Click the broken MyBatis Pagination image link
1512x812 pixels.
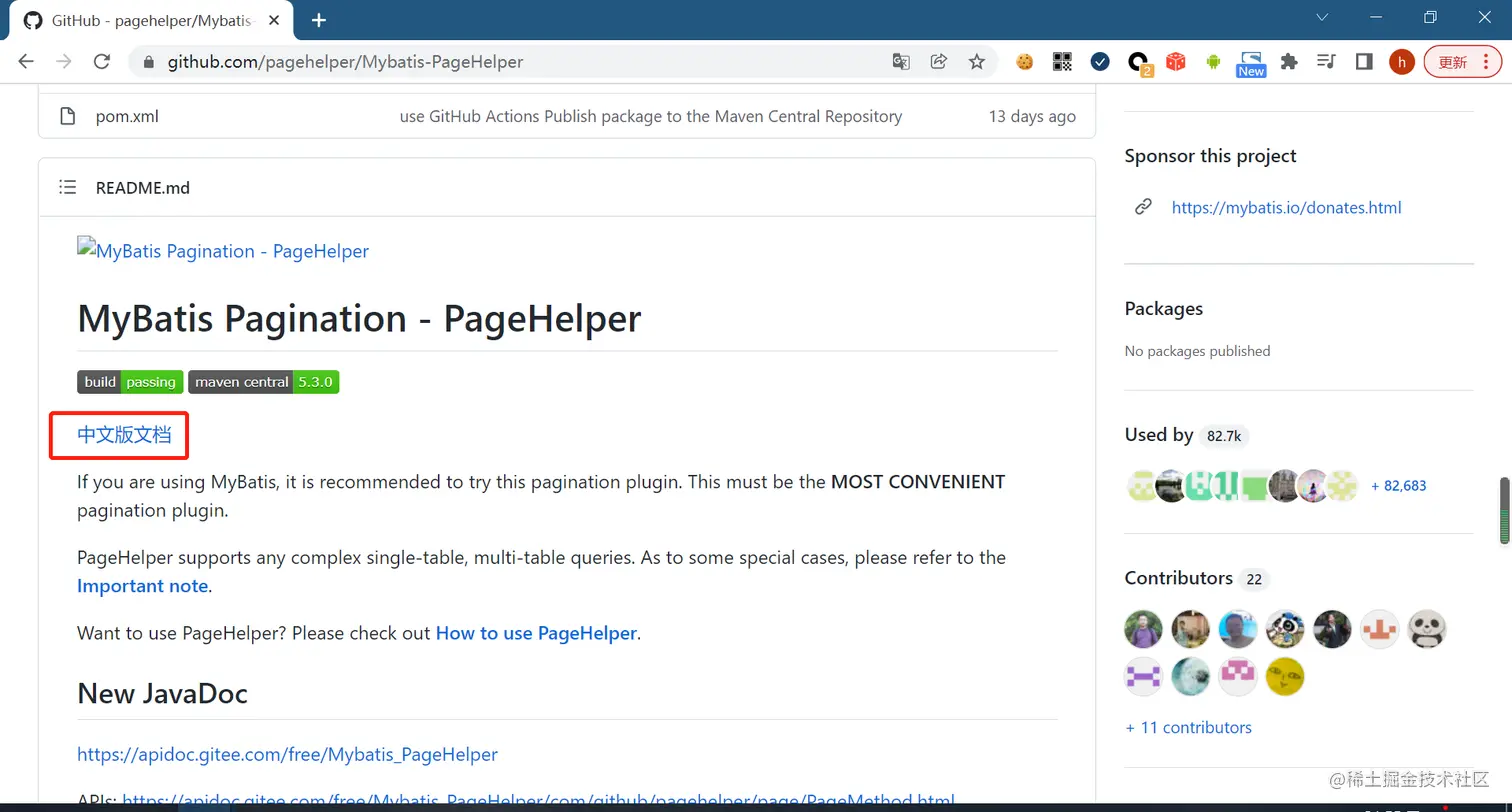point(223,251)
